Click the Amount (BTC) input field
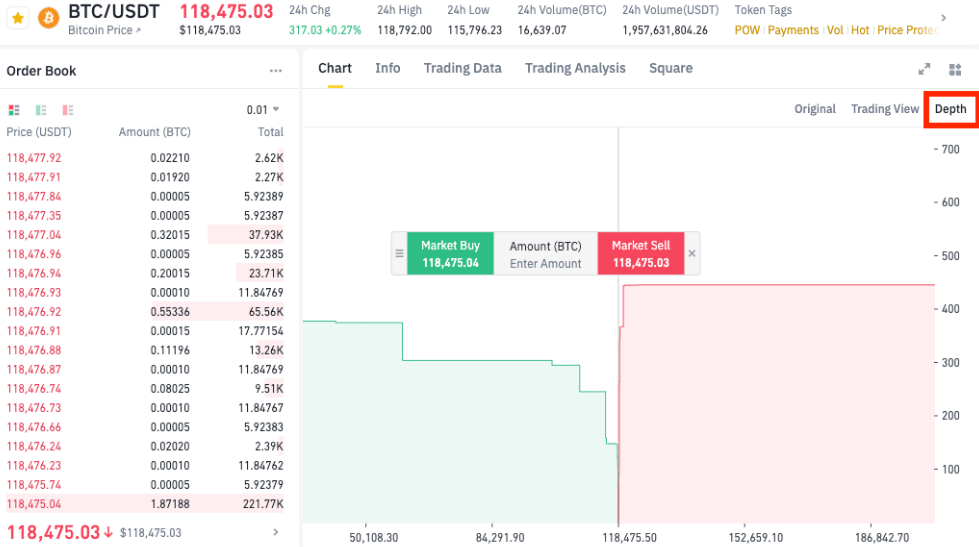 coord(545,263)
